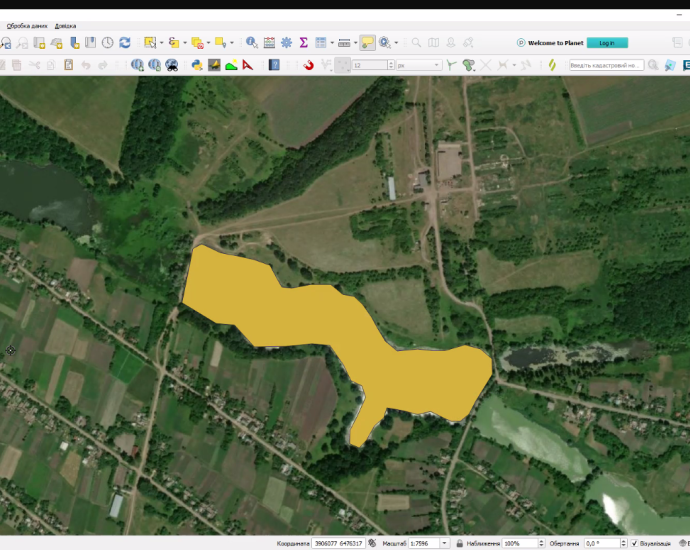The width and height of the screenshot is (690, 550).
Task: Click the Temporal Controller clock icon
Action: (x=107, y=43)
